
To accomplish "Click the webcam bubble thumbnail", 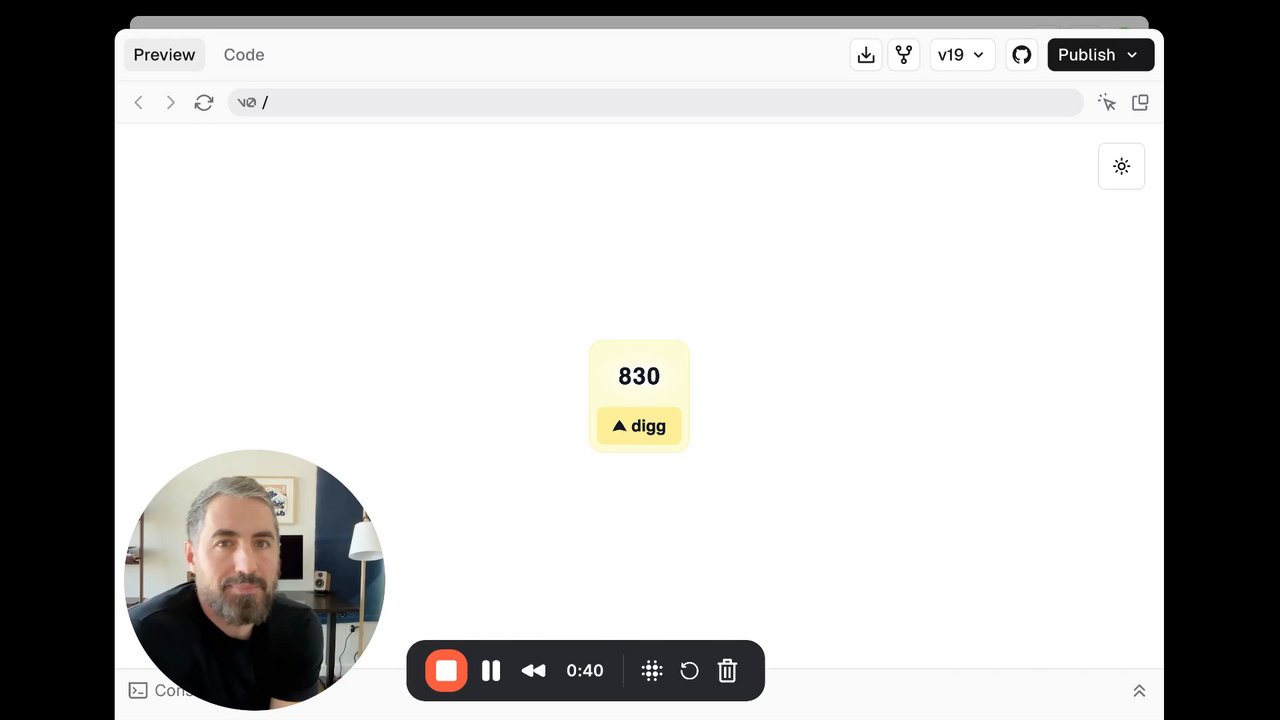I will click(254, 580).
